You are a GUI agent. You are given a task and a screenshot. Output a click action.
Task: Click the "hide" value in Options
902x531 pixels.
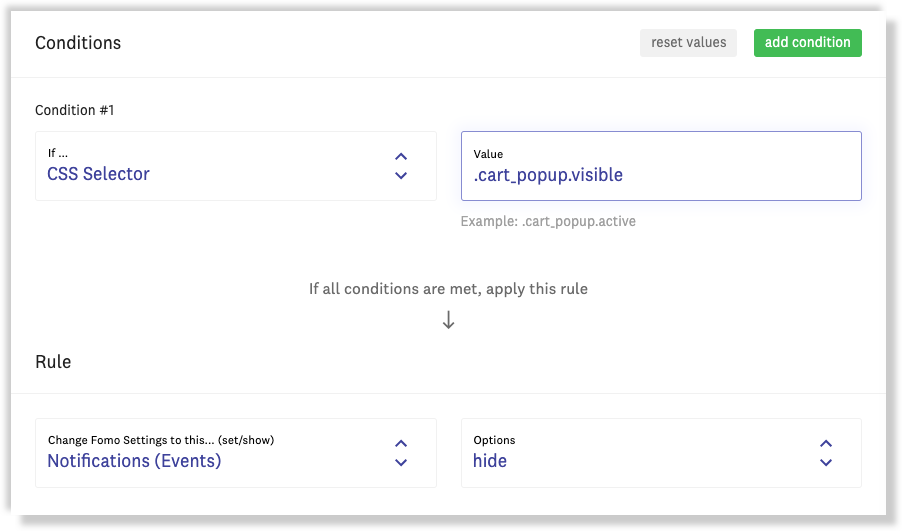(490, 461)
